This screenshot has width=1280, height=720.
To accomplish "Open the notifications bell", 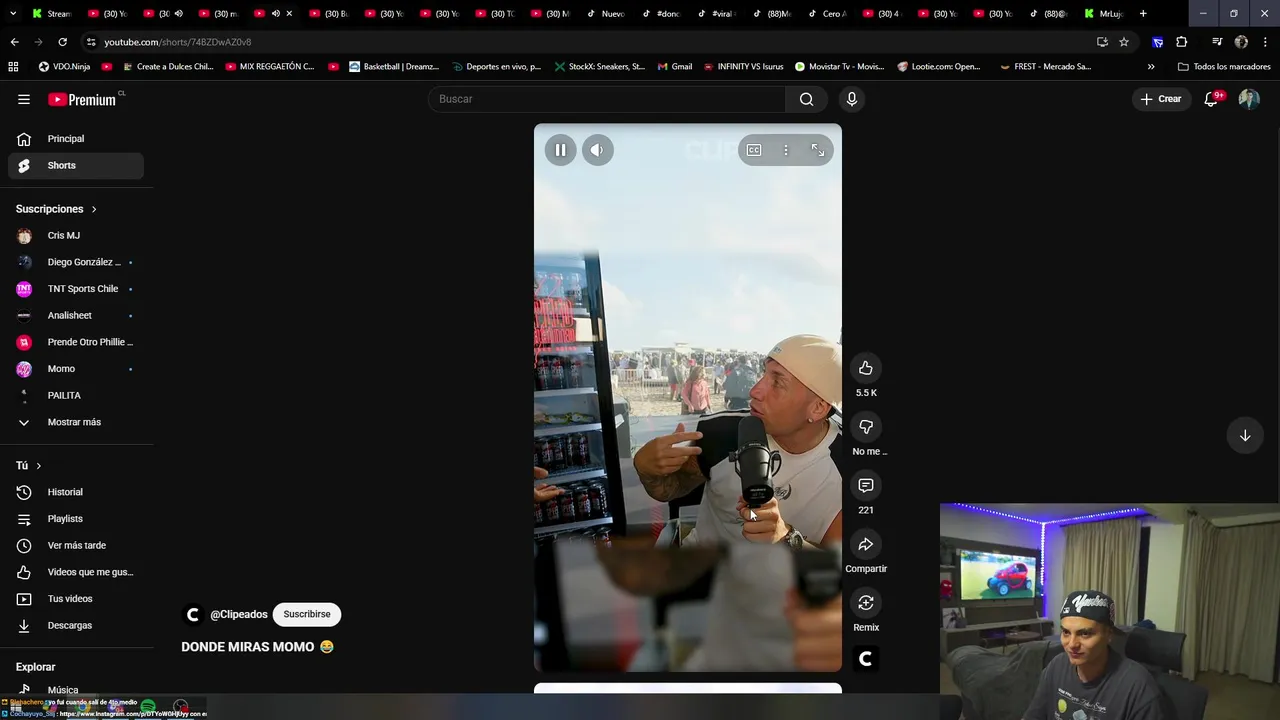I will point(1211,99).
